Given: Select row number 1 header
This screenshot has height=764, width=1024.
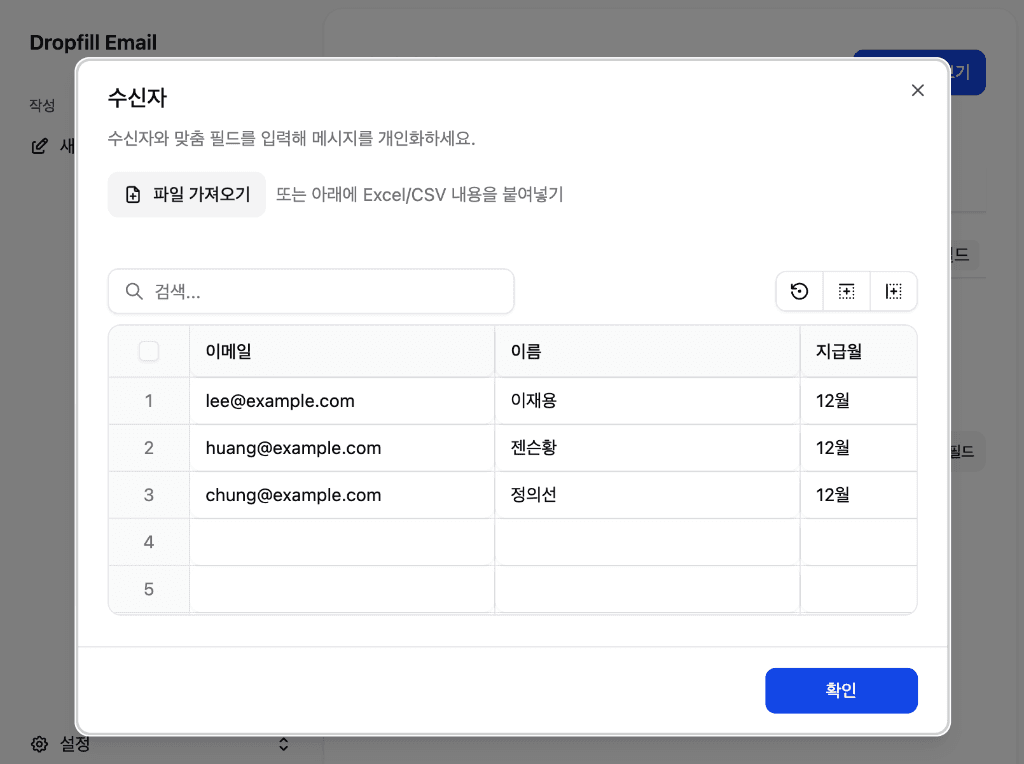Looking at the screenshot, I should tap(149, 401).
